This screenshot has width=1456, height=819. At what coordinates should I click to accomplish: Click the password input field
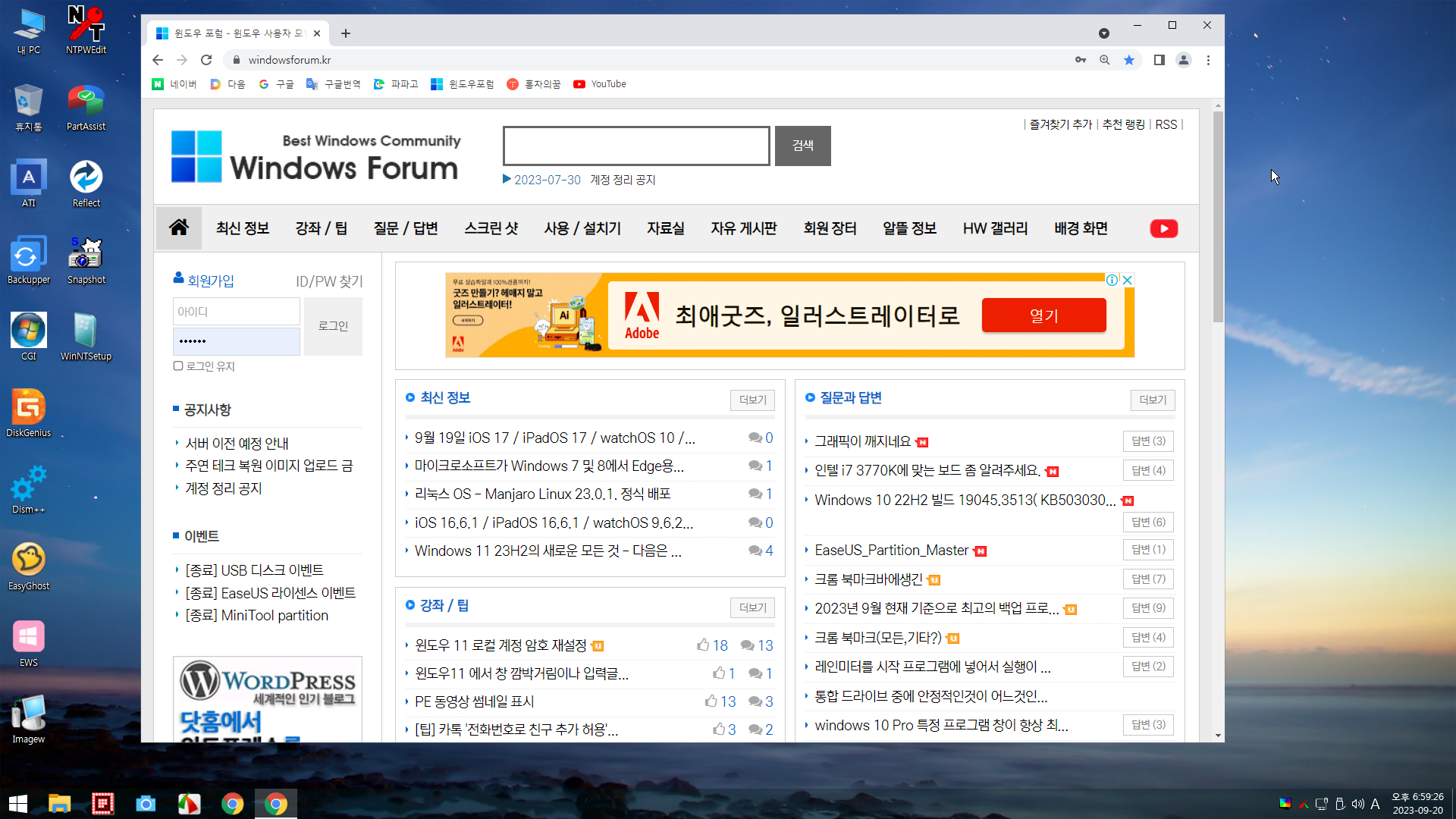point(237,341)
